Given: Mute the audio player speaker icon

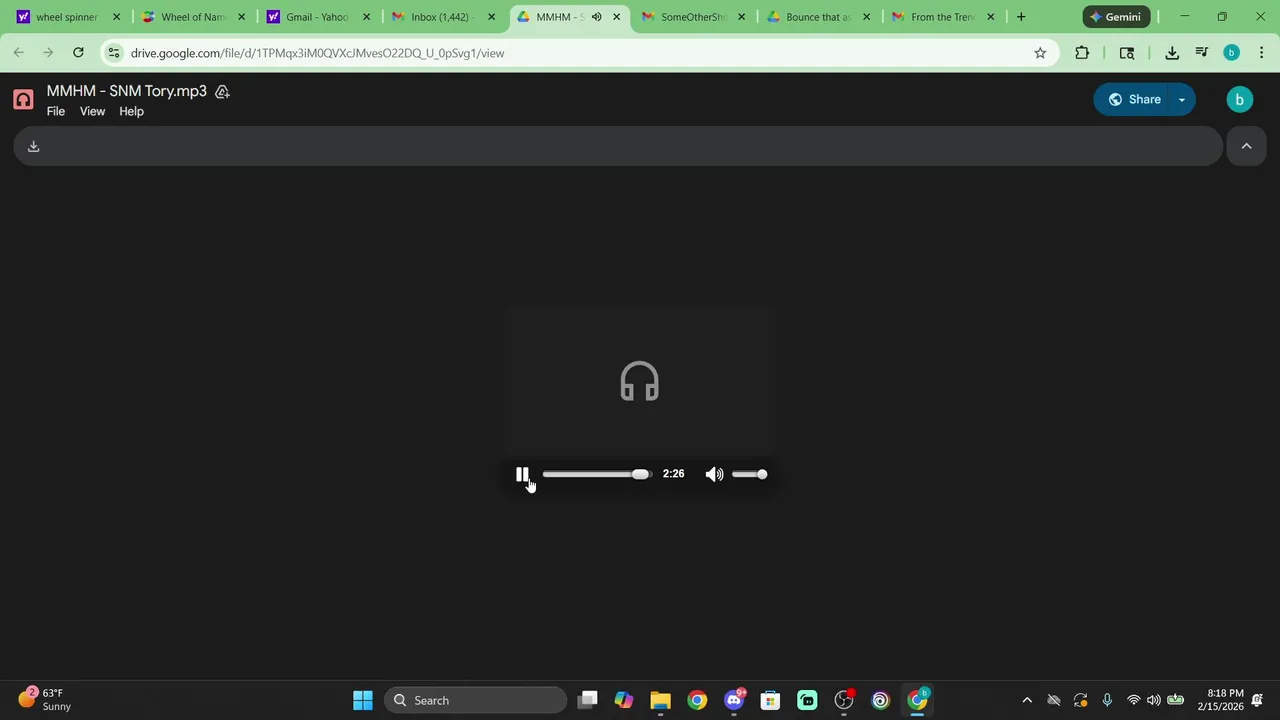Looking at the screenshot, I should pyautogui.click(x=714, y=474).
